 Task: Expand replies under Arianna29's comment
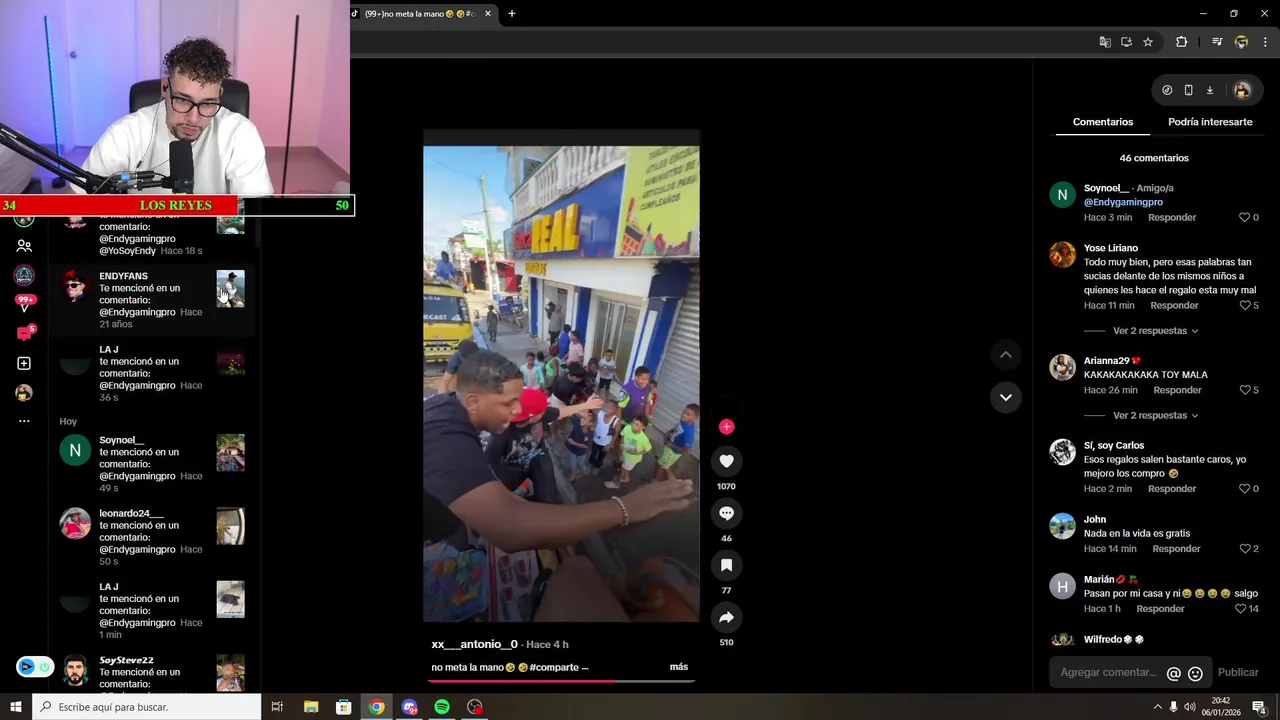tap(1155, 415)
